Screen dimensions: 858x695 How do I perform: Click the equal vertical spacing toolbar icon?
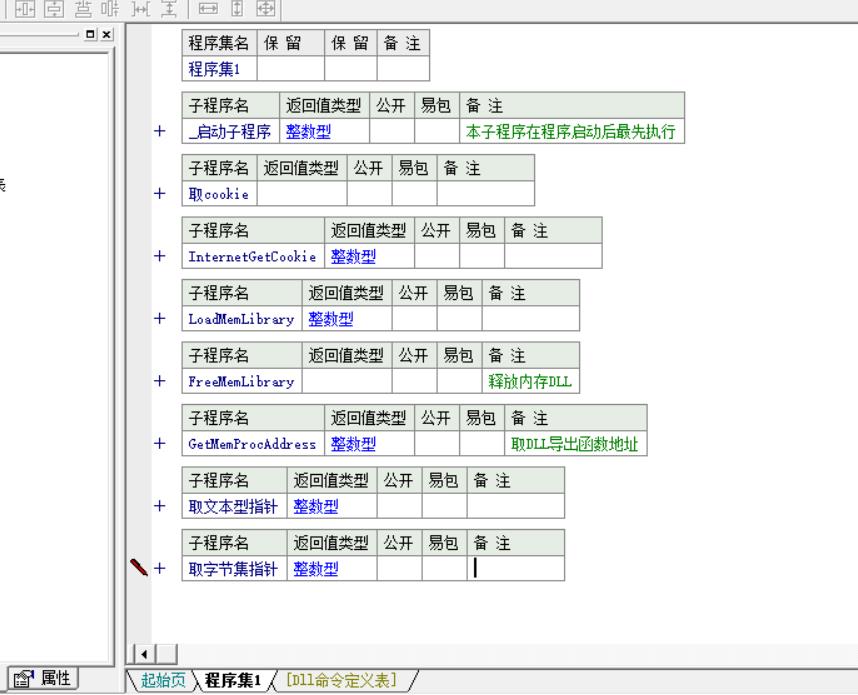(170, 8)
